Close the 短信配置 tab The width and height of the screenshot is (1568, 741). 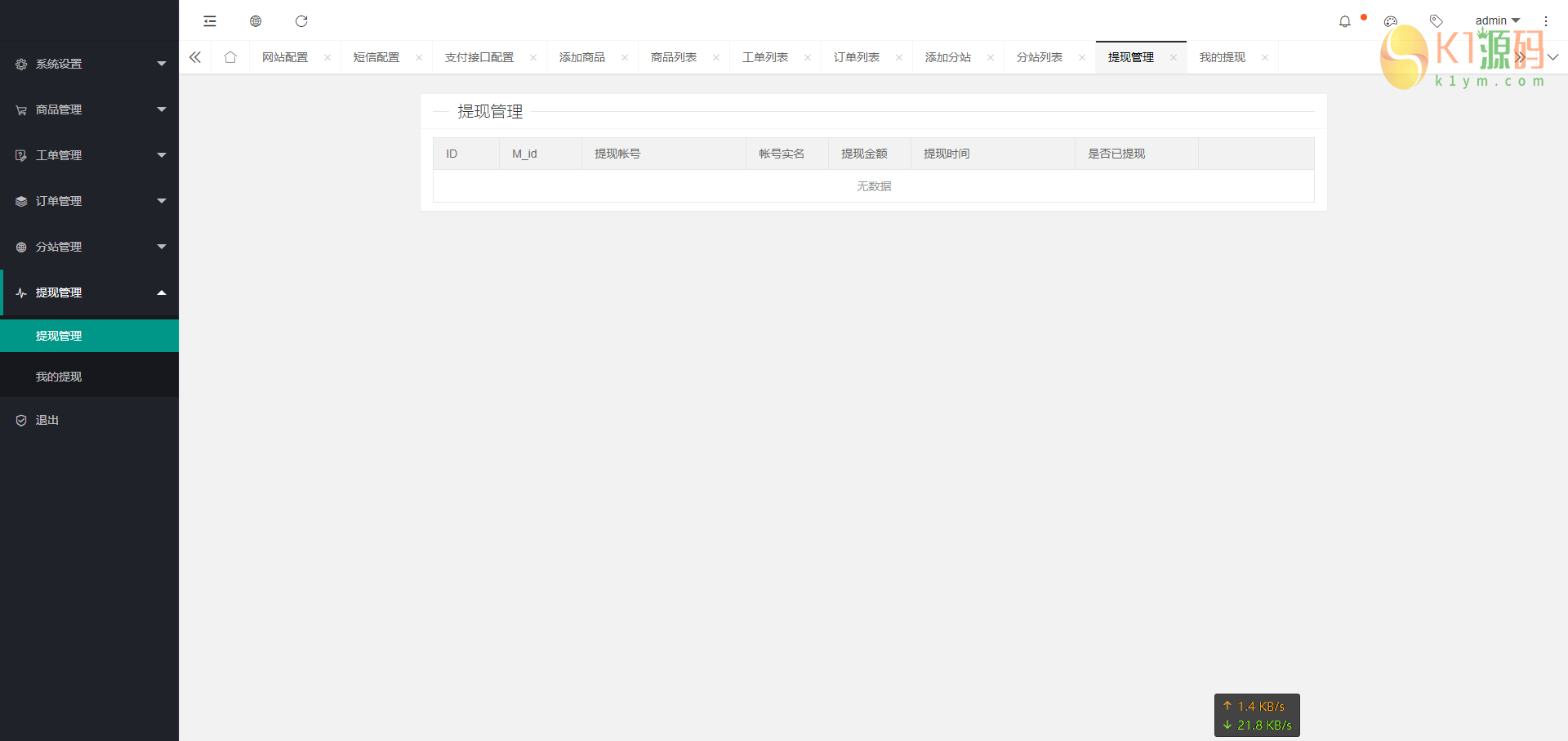click(x=419, y=57)
